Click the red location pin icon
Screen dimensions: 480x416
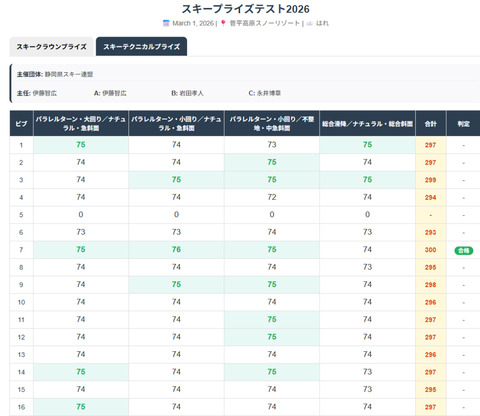click(x=223, y=23)
